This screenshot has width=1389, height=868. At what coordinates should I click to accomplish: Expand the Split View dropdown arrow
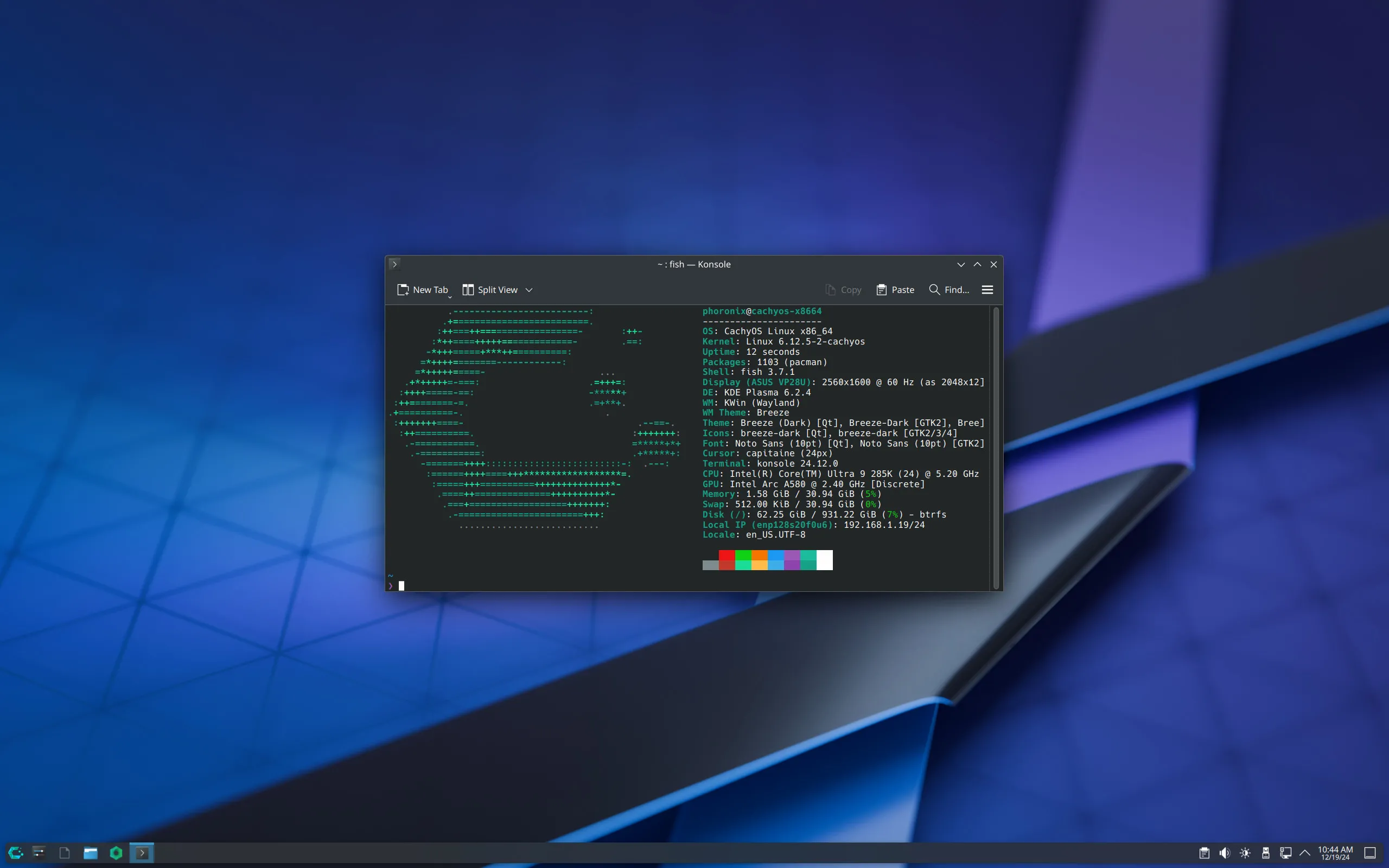click(x=529, y=290)
